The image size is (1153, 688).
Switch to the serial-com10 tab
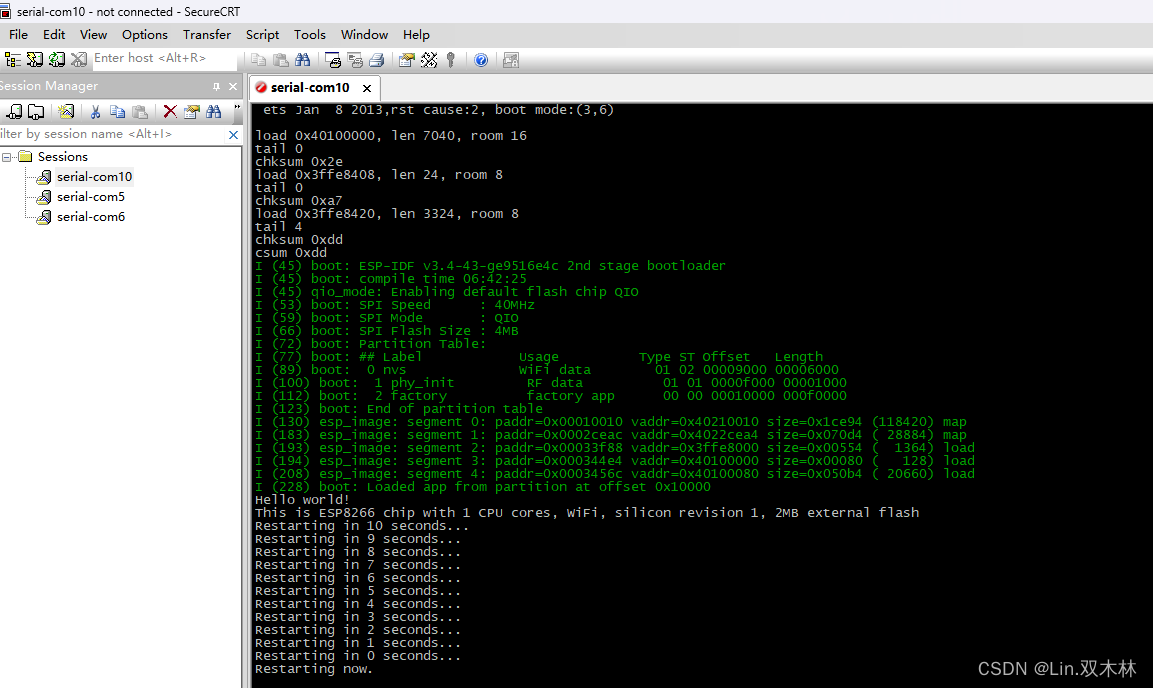coord(310,87)
